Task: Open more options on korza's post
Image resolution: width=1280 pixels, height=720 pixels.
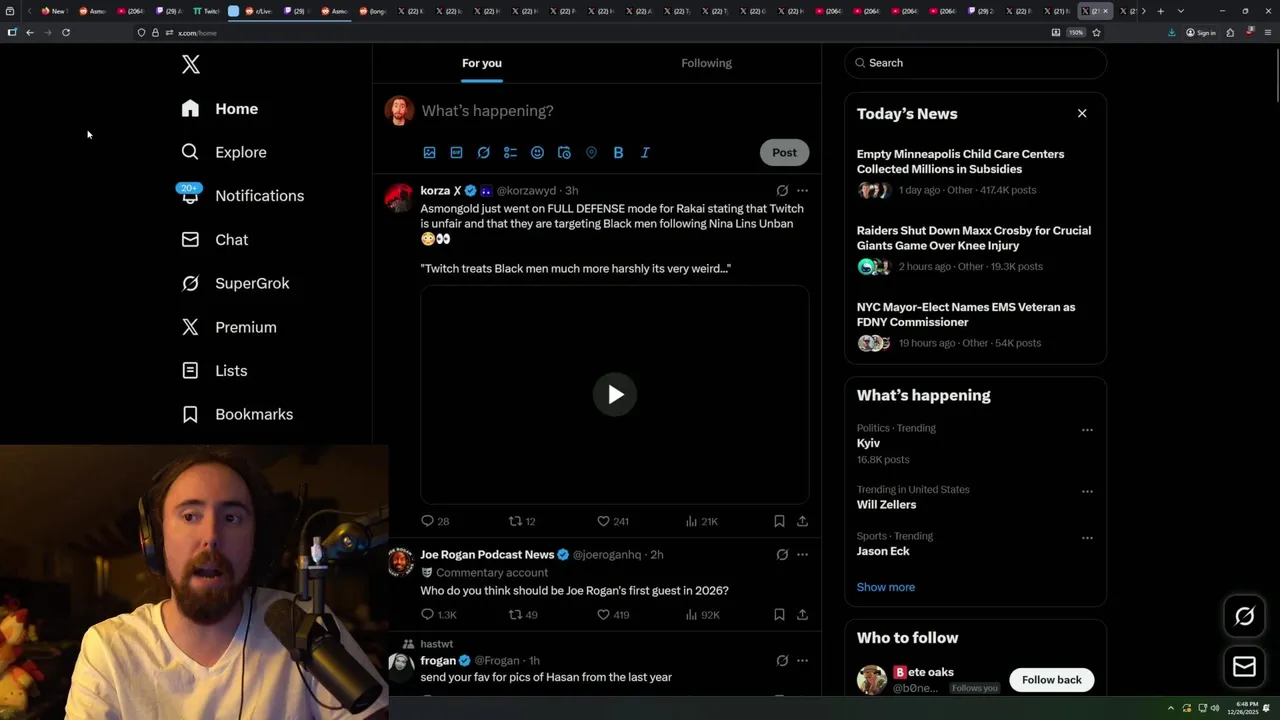Action: tap(802, 190)
